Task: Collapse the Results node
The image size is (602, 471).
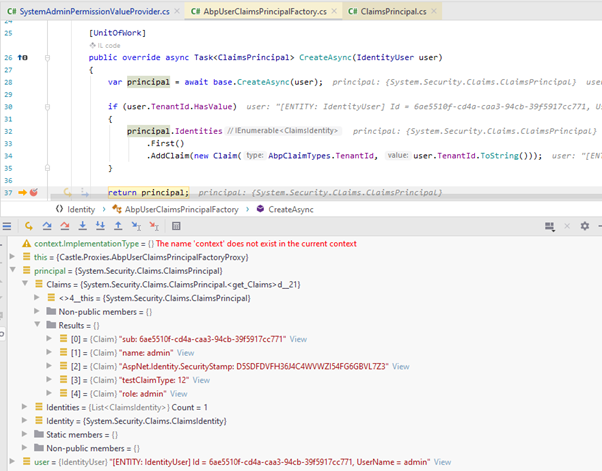Action: [37, 325]
